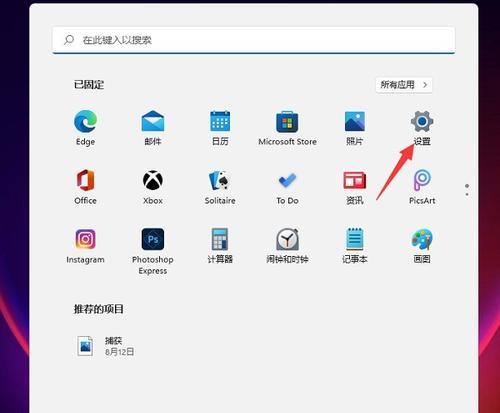The width and height of the screenshot is (500, 413).
Task: Open the 计算器 calculator
Action: point(220,246)
